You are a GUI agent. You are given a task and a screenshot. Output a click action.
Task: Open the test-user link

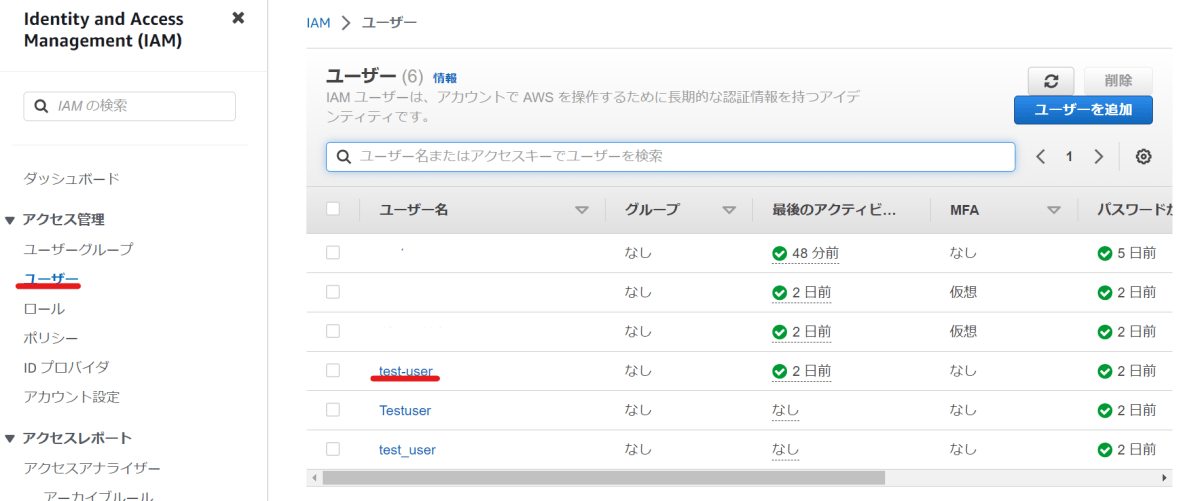coord(406,371)
